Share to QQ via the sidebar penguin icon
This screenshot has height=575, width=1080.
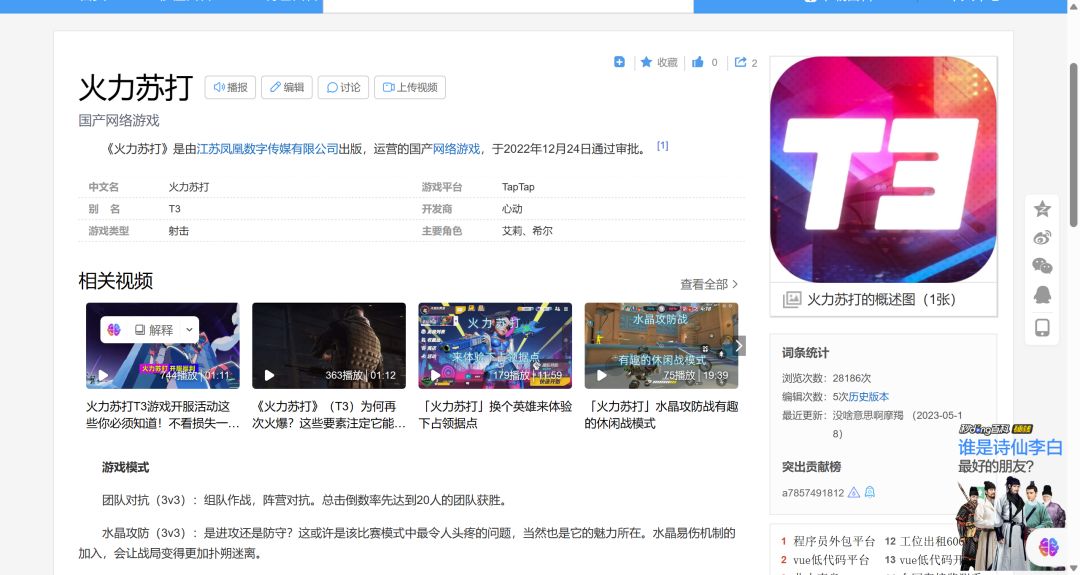tap(1042, 295)
